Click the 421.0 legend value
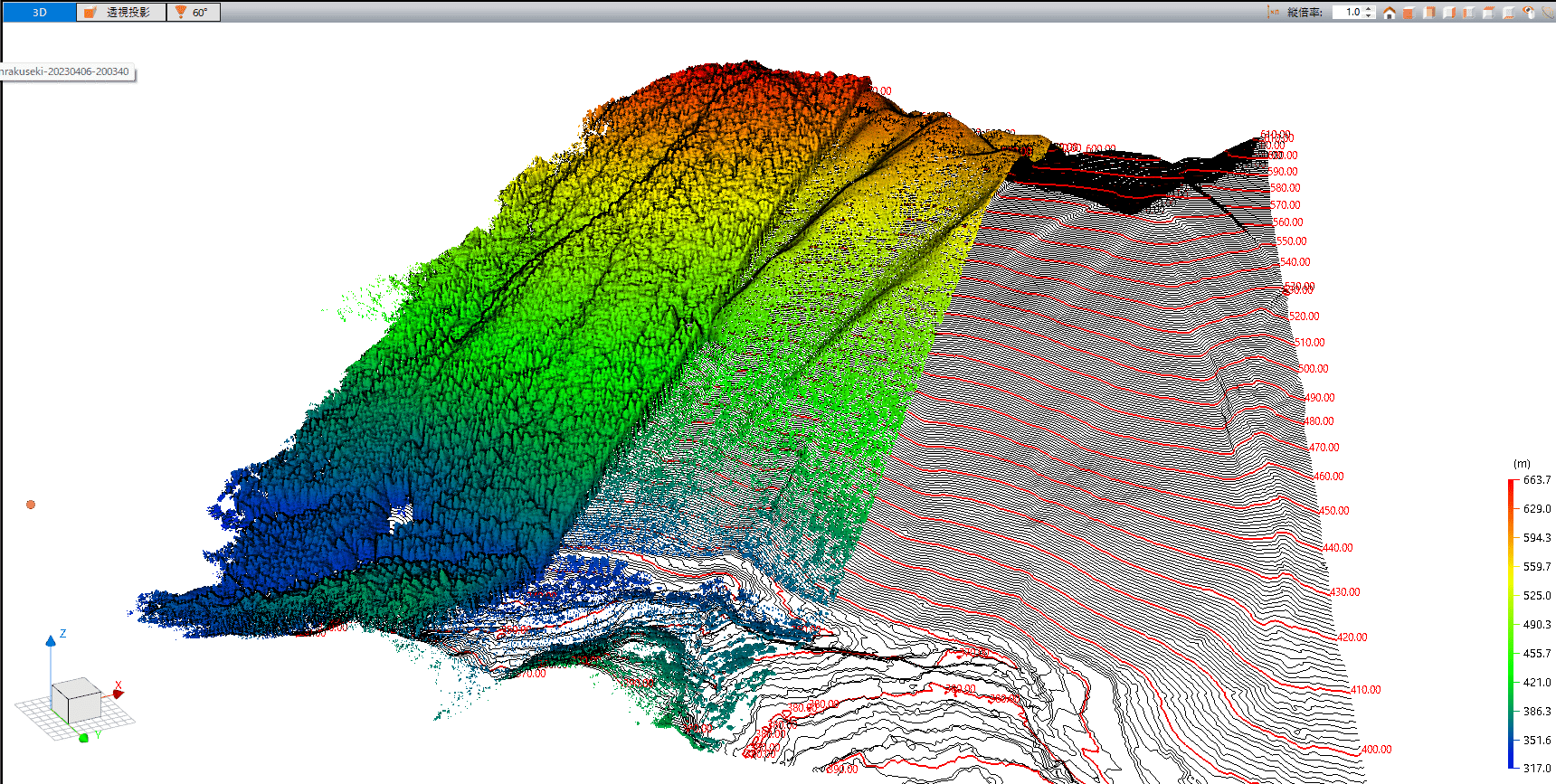 pyautogui.click(x=1536, y=683)
